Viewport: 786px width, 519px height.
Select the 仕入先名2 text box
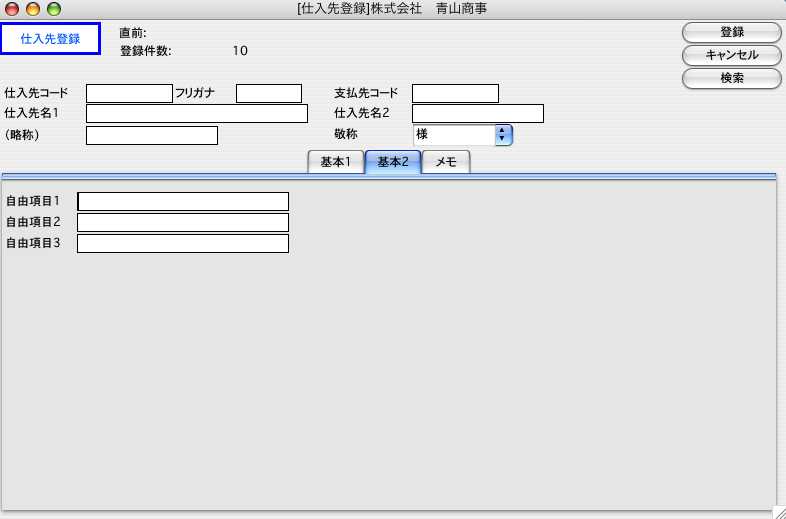477,114
